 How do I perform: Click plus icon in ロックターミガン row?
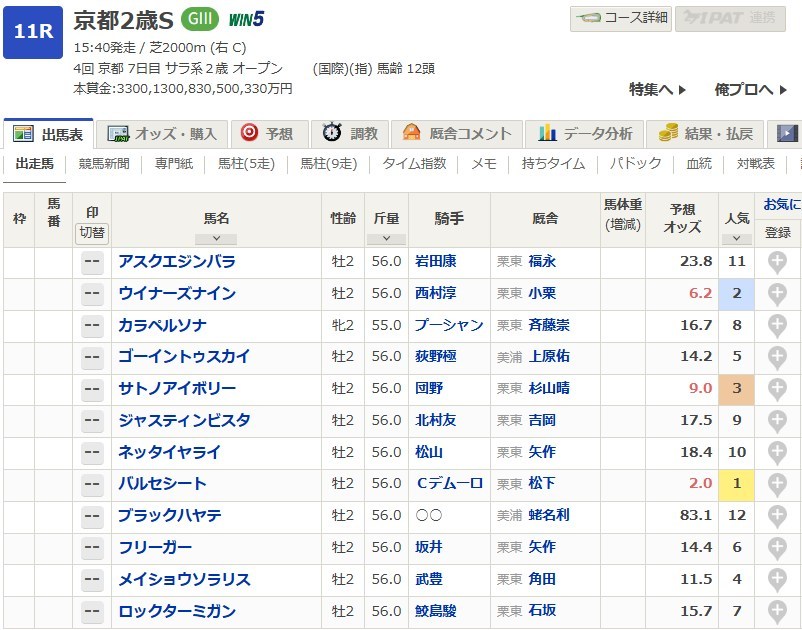[x=777, y=611]
